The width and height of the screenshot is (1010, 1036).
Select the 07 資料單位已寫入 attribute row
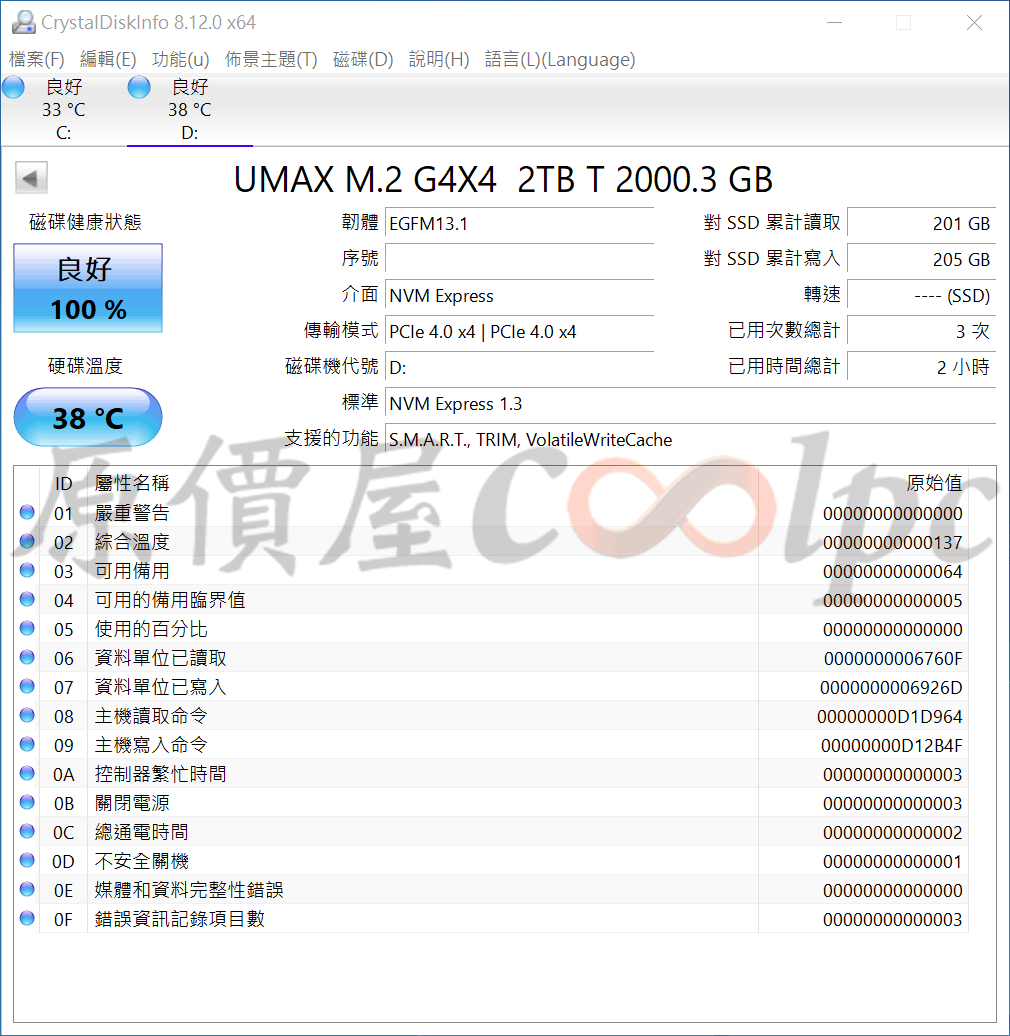pyautogui.click(x=491, y=687)
